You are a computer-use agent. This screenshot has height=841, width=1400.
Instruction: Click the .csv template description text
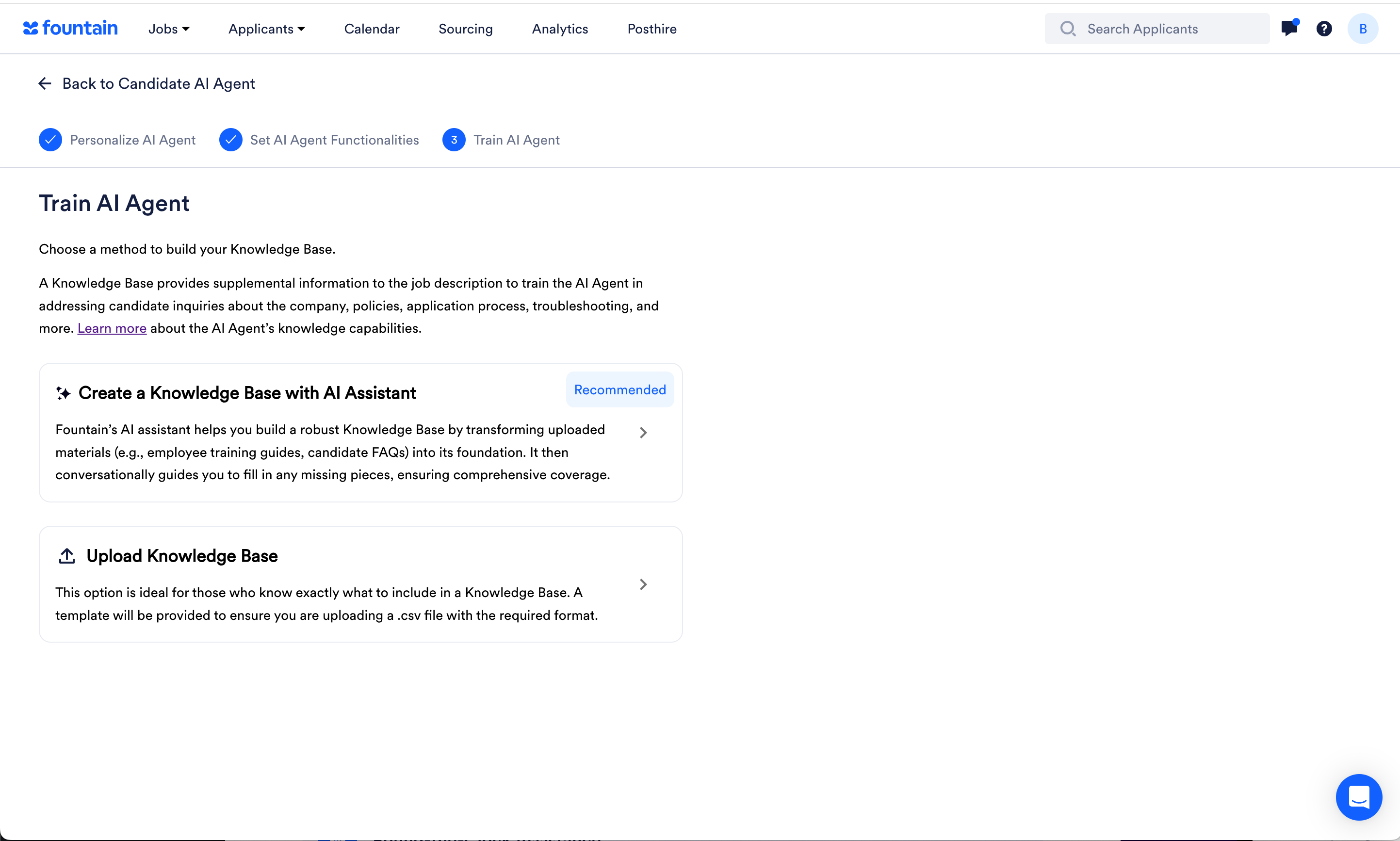326,604
